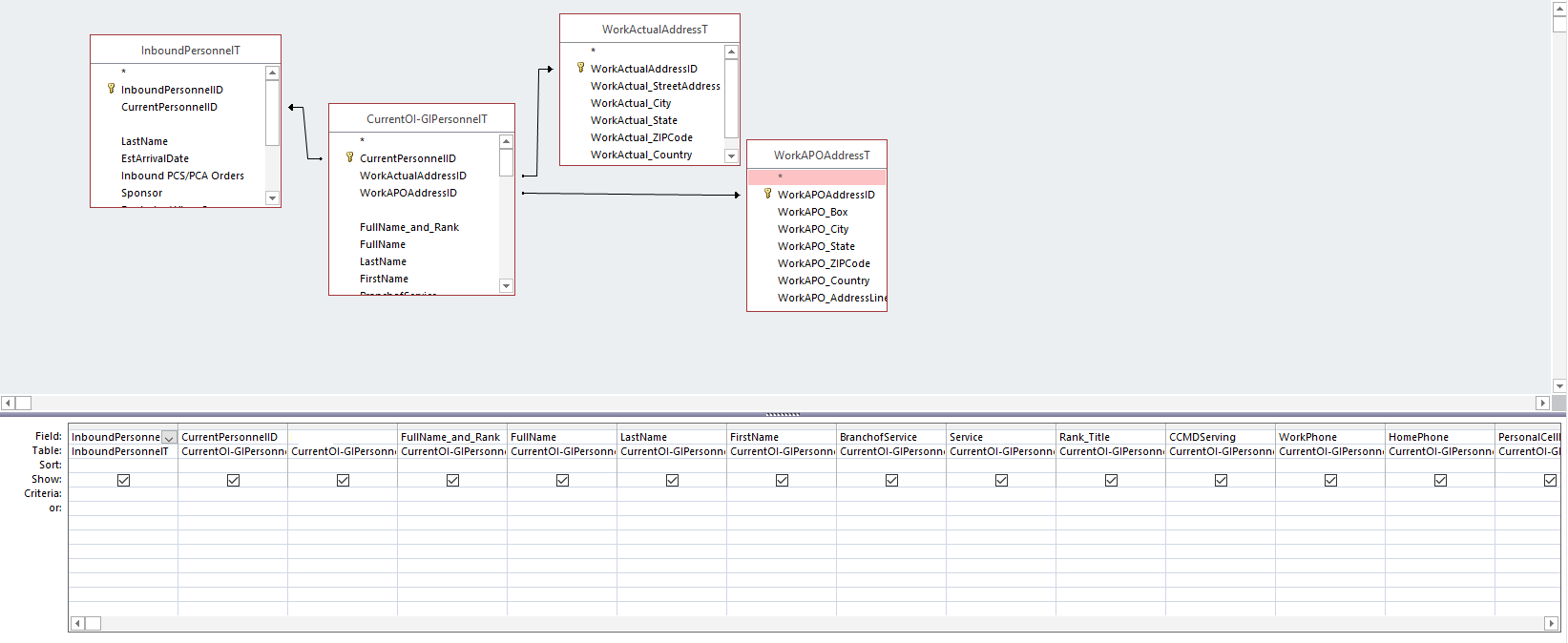Screen dimensions: 1568x643
Task: Select the Sponsor field in InboundPersonnelT
Action: pos(141,193)
